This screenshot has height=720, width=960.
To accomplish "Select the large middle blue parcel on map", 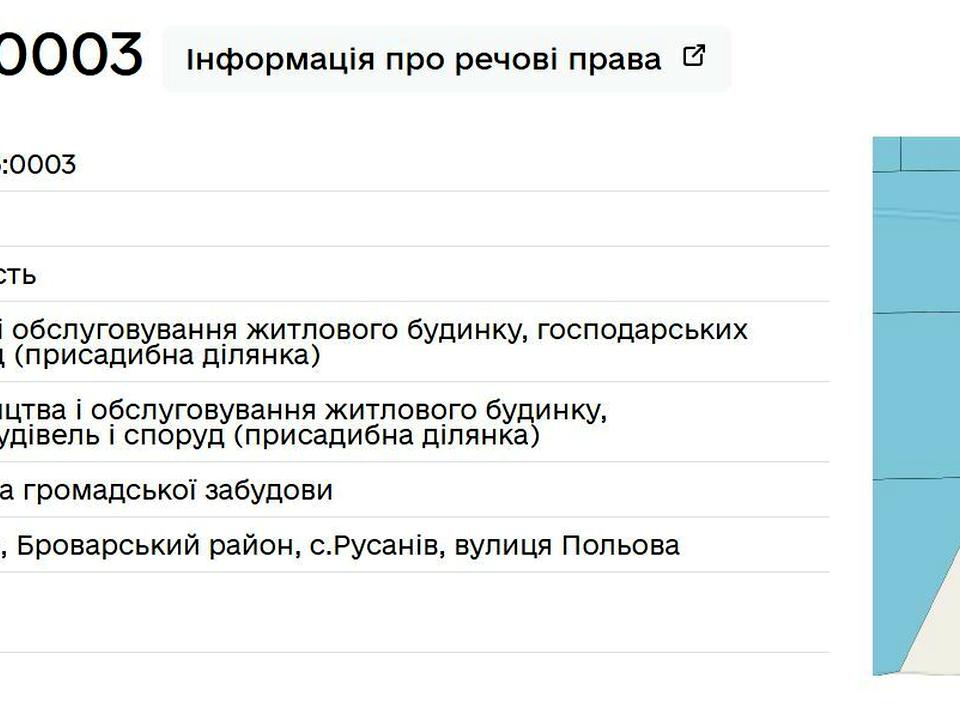I will [x=916, y=396].
